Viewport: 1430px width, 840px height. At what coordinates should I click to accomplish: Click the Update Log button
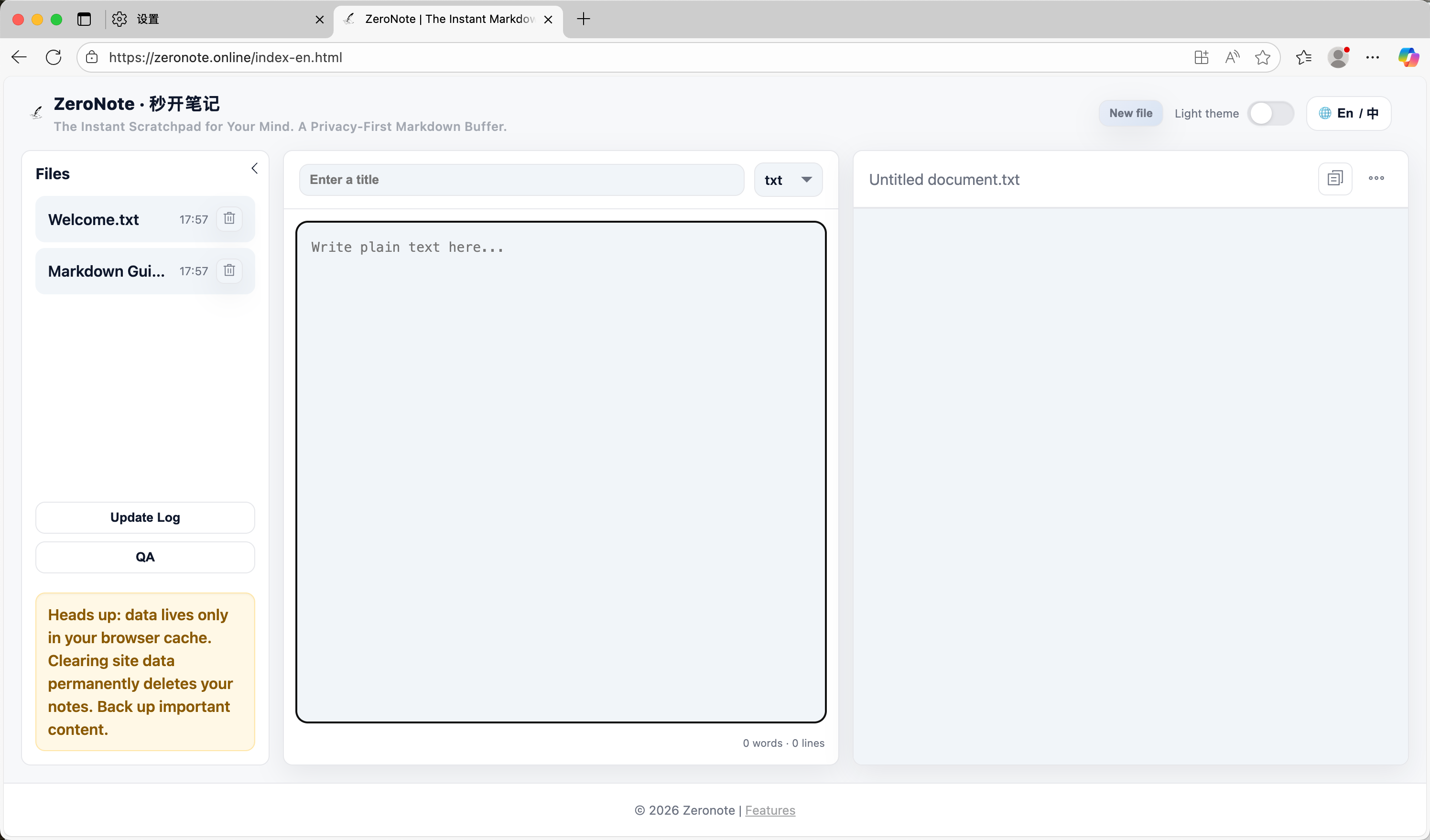point(145,517)
